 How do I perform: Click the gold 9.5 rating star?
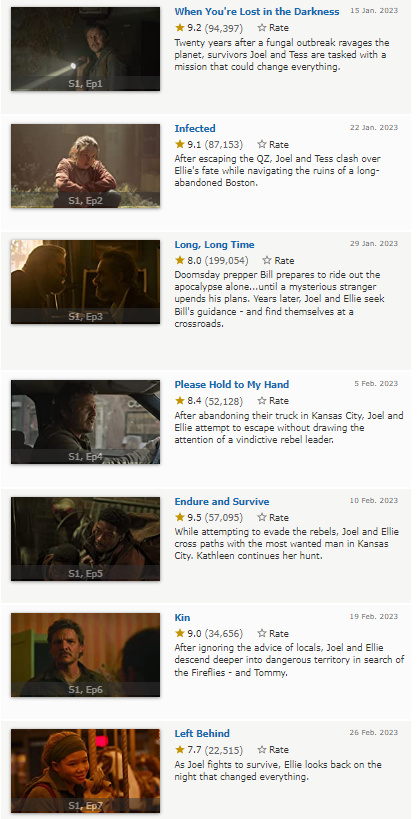[180, 517]
